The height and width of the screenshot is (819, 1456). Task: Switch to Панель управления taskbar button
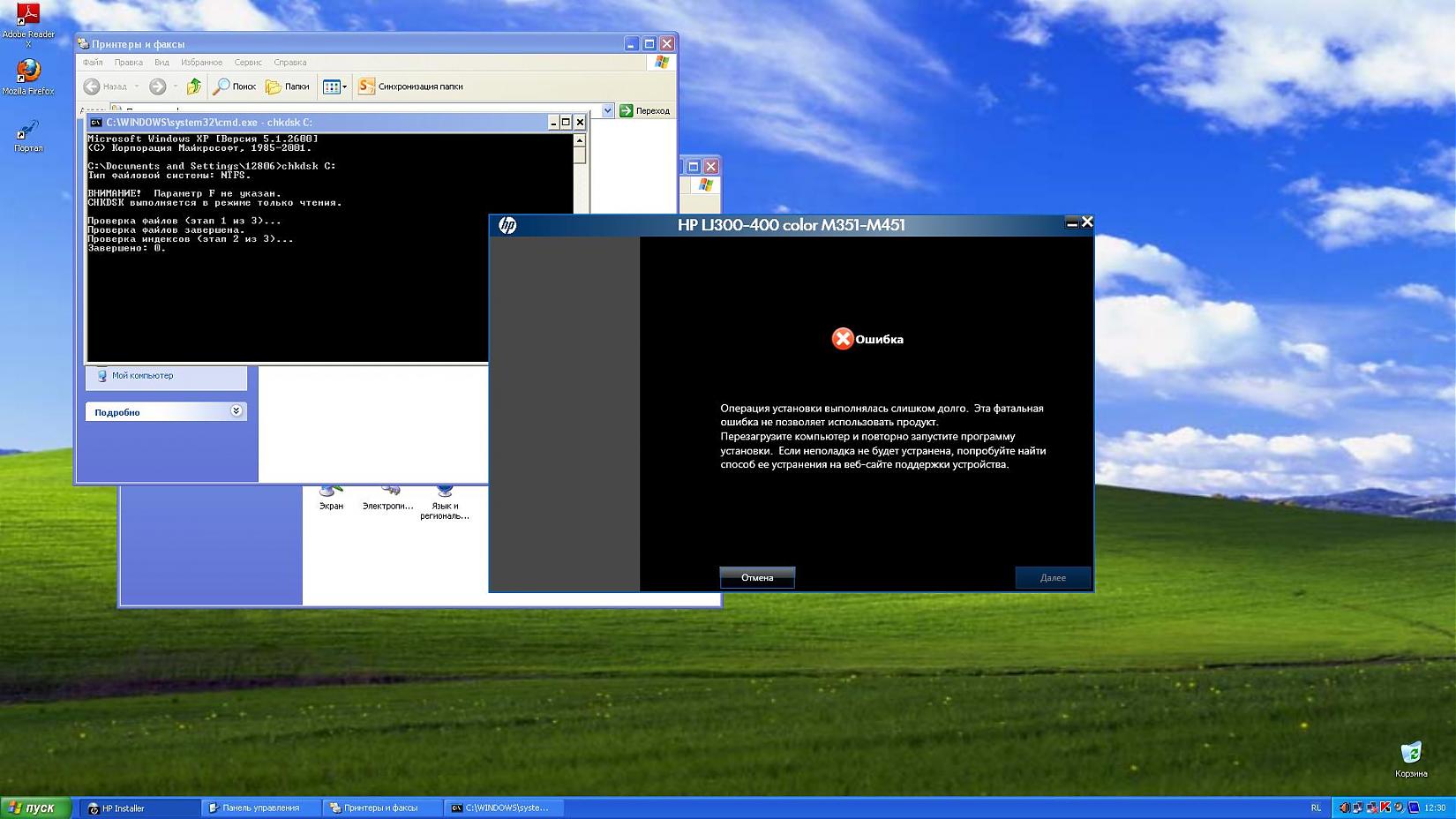[x=261, y=808]
